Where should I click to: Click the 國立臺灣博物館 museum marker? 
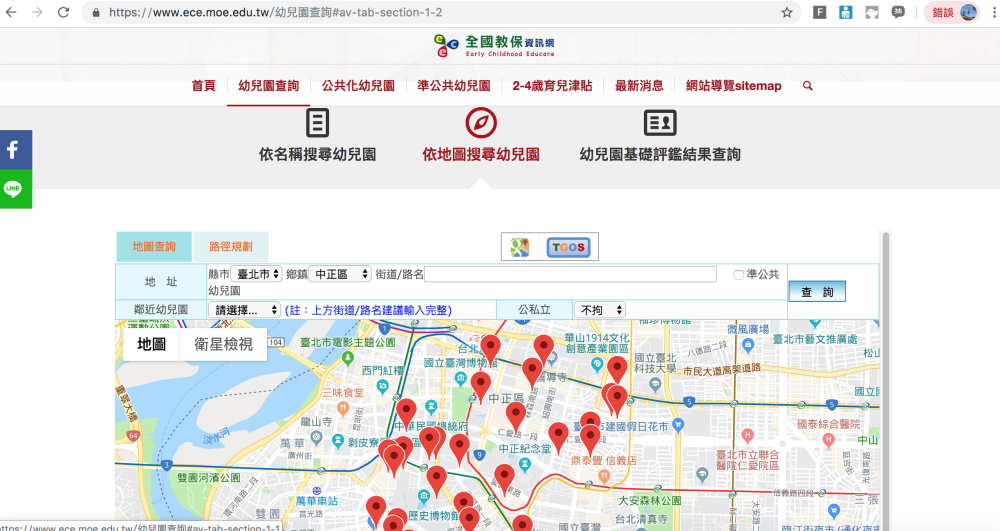(460, 379)
